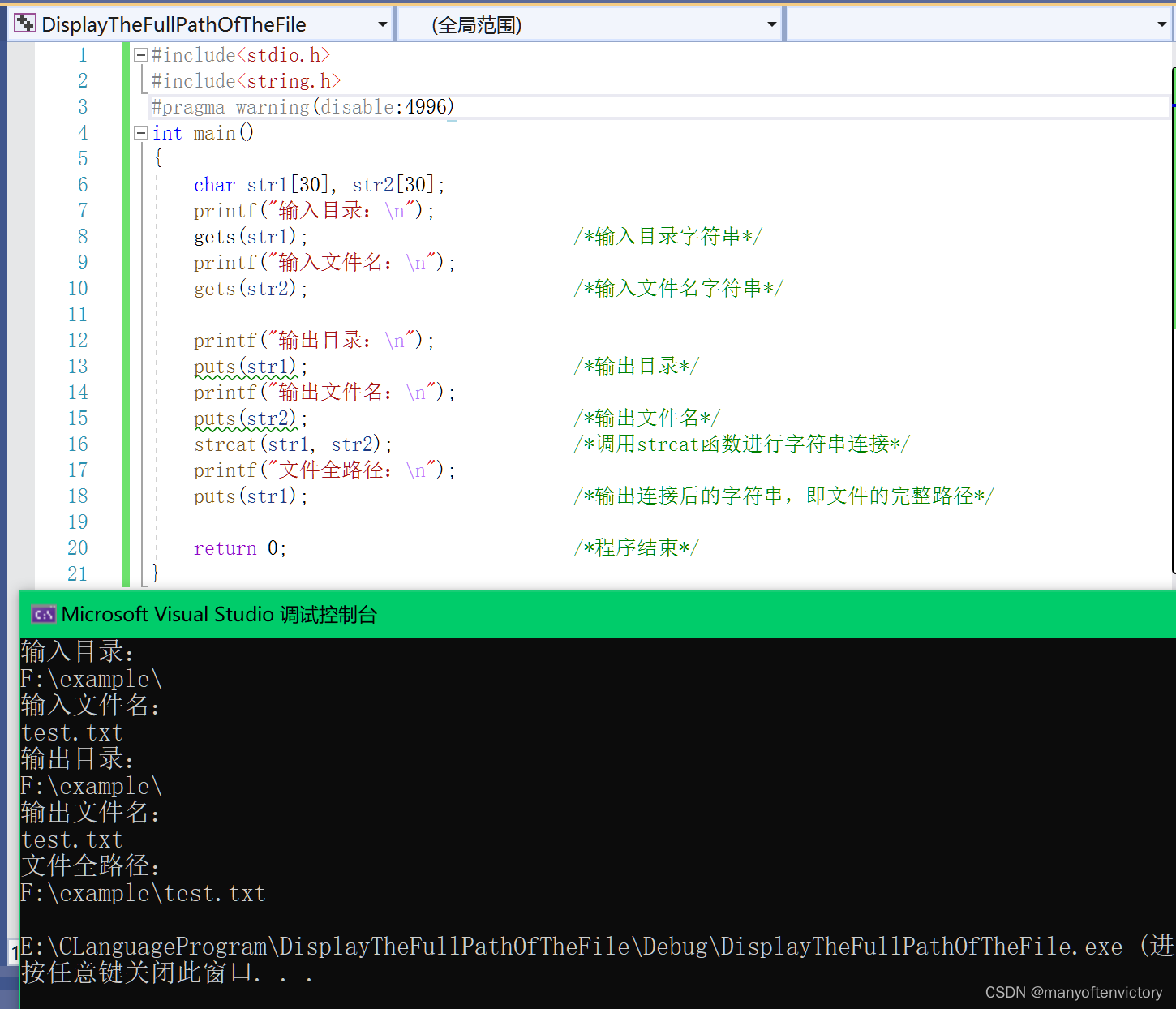Click the char str1[30], str2[30]; declaration

pos(320,185)
